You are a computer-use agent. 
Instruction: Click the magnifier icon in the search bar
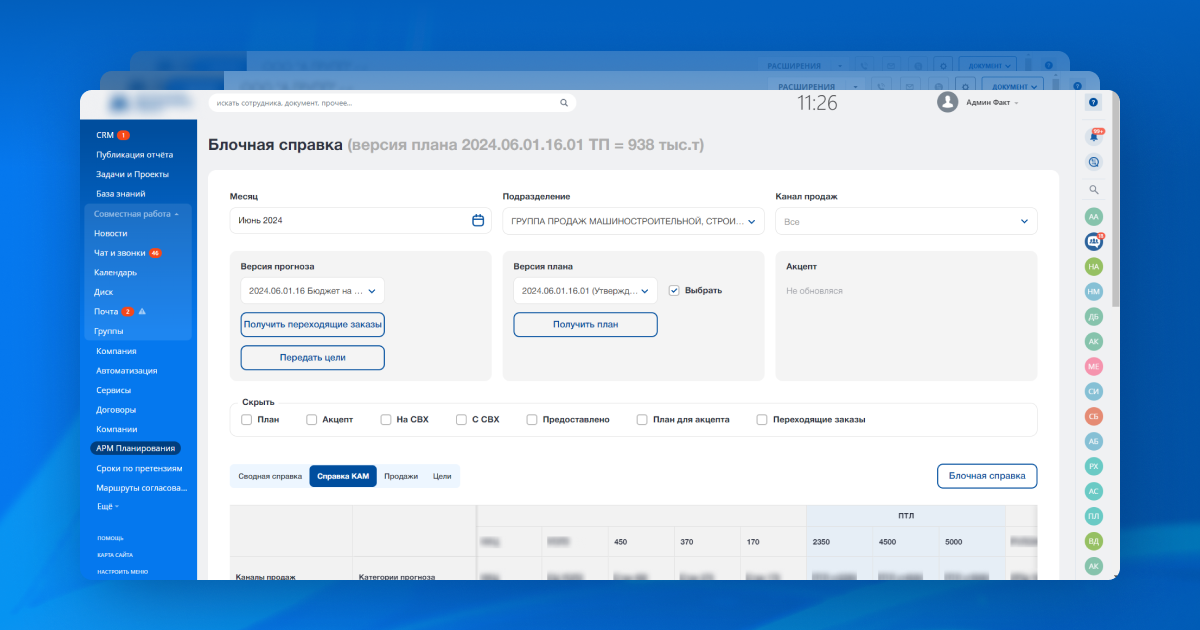(564, 103)
